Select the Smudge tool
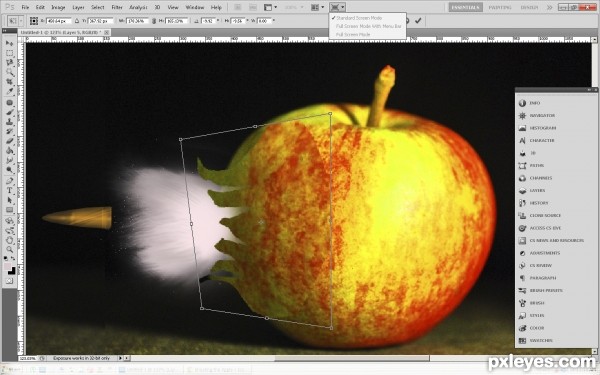Image resolution: width=600 pixels, height=375 pixels. click(x=10, y=160)
